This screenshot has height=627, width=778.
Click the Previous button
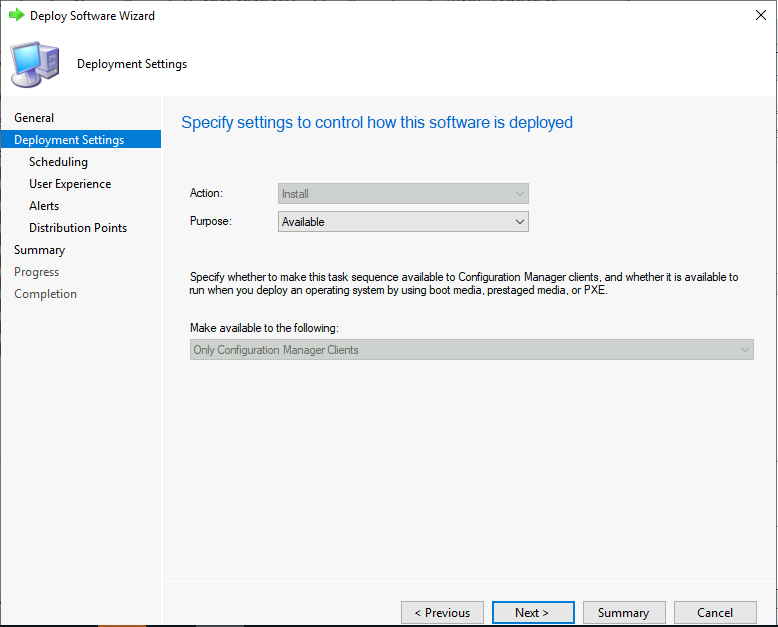(442, 613)
